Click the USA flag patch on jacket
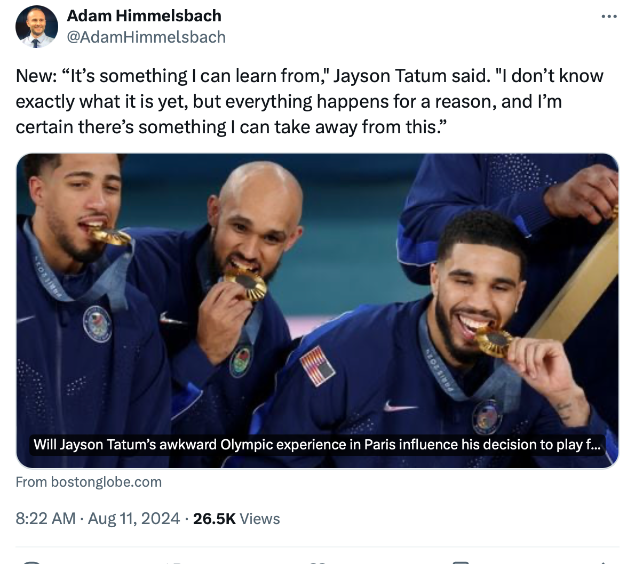The width and height of the screenshot is (635, 564). (318, 366)
